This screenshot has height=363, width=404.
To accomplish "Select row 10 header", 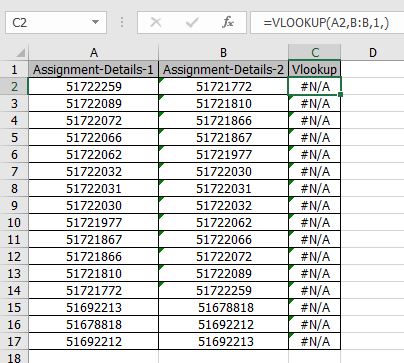I will [14, 222].
